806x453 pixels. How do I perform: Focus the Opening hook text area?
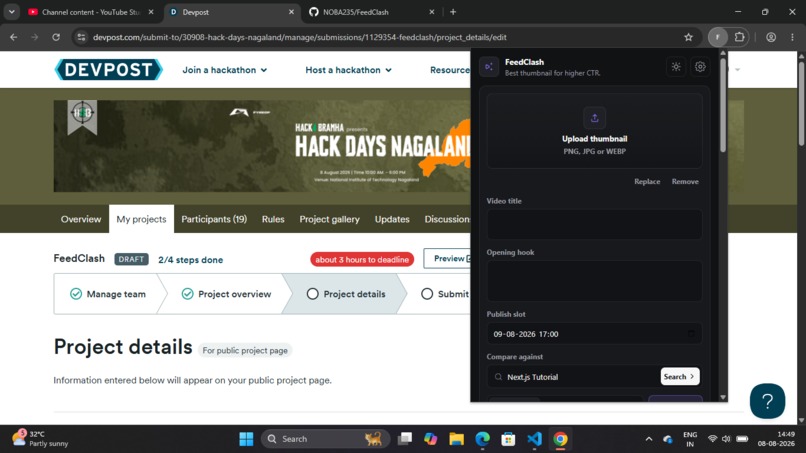pyautogui.click(x=594, y=281)
